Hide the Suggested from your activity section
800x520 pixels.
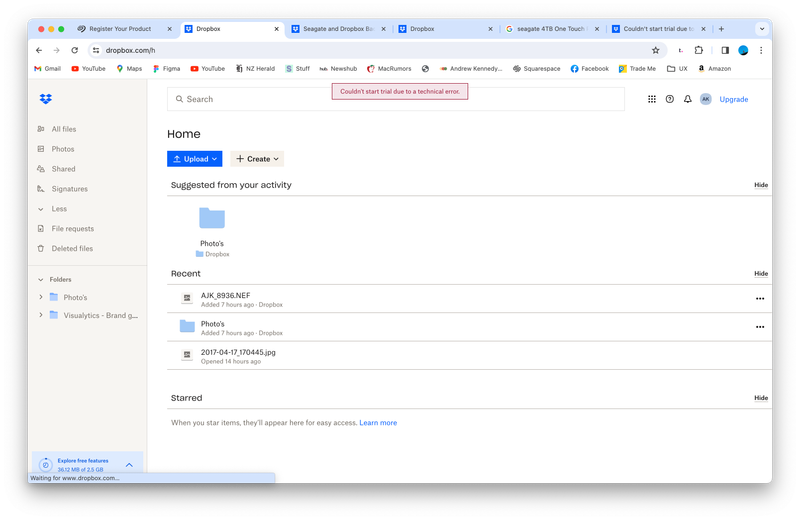pyautogui.click(x=761, y=185)
